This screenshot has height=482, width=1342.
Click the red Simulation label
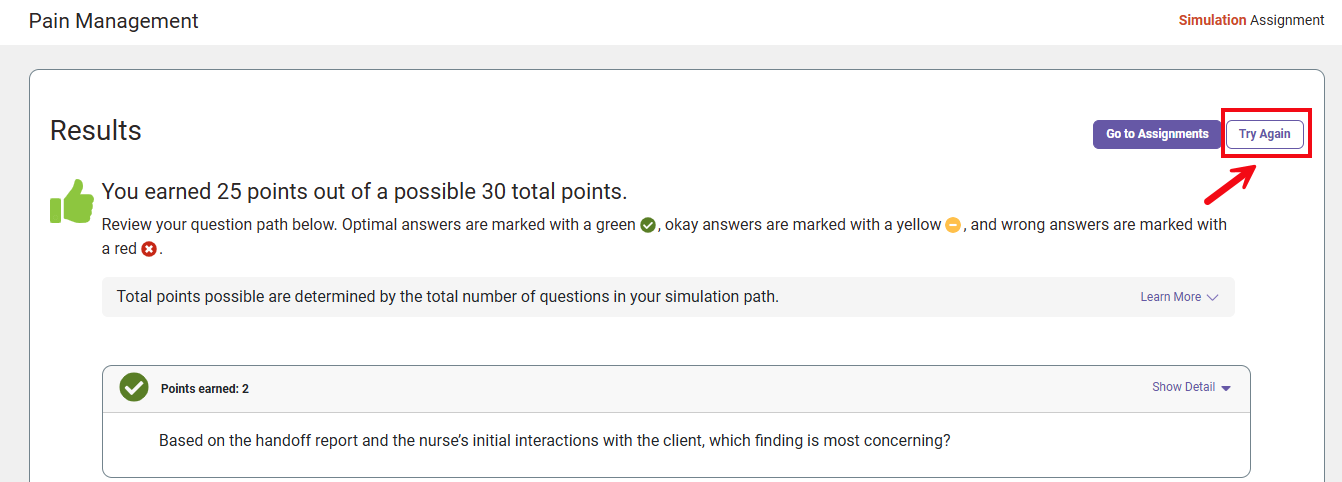(x=1212, y=20)
